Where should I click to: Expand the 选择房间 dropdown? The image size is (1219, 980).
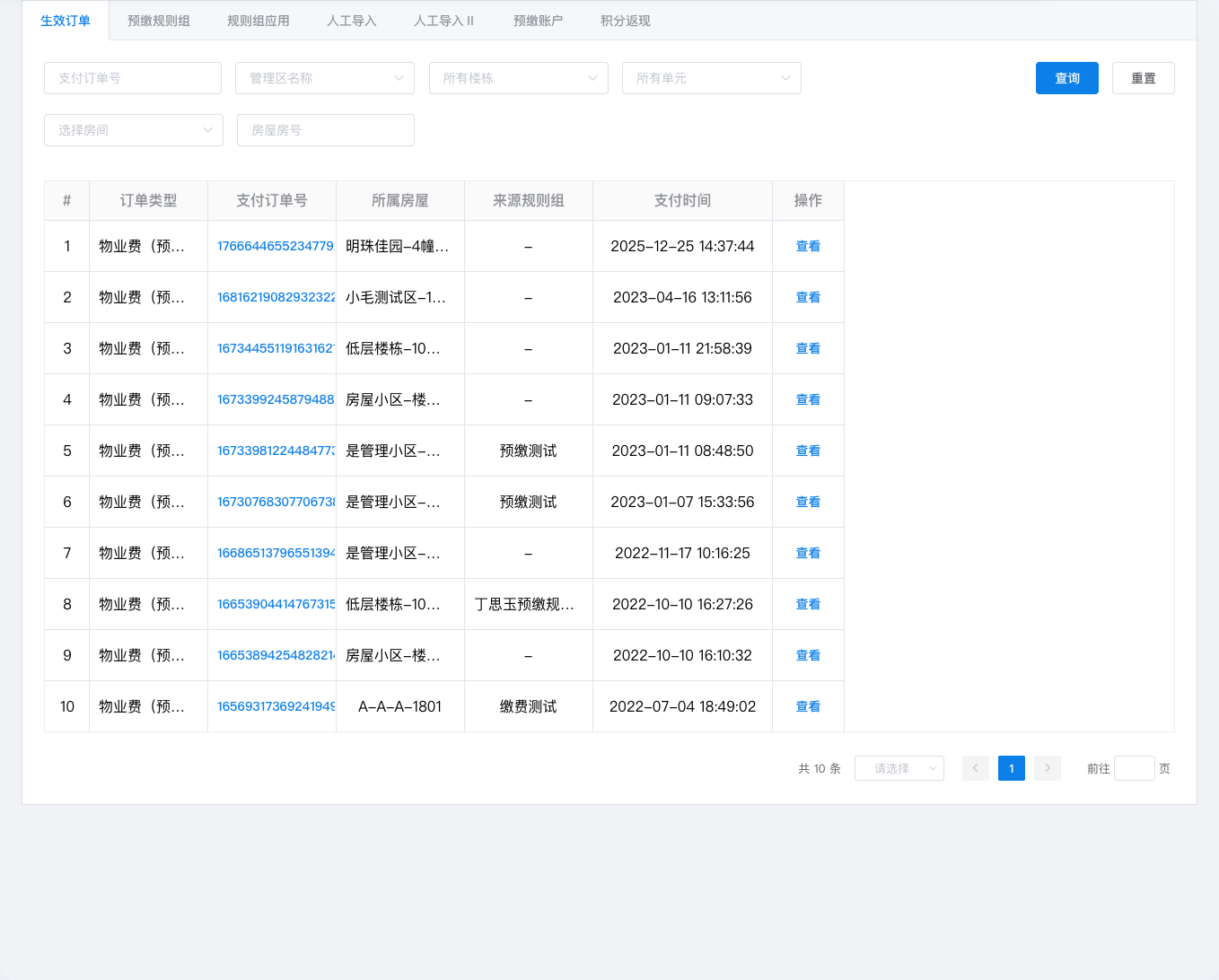click(x=133, y=130)
